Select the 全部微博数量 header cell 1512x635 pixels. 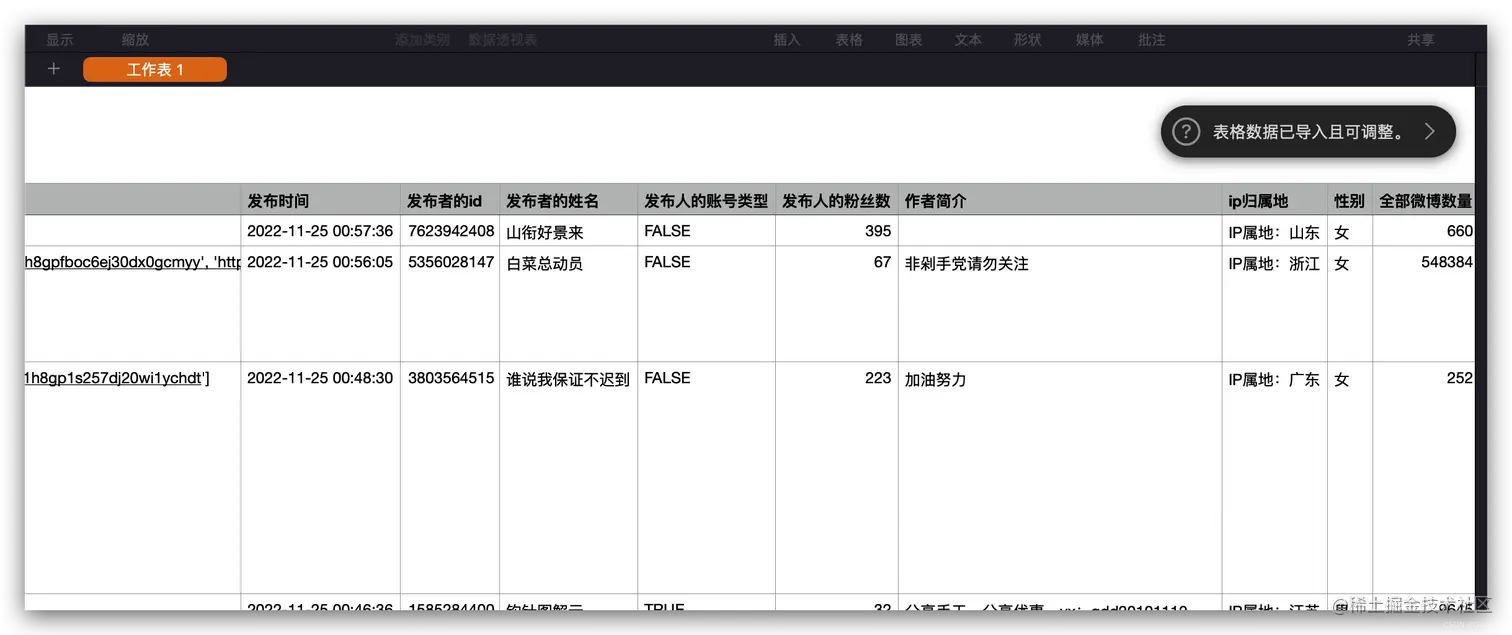click(x=1424, y=200)
